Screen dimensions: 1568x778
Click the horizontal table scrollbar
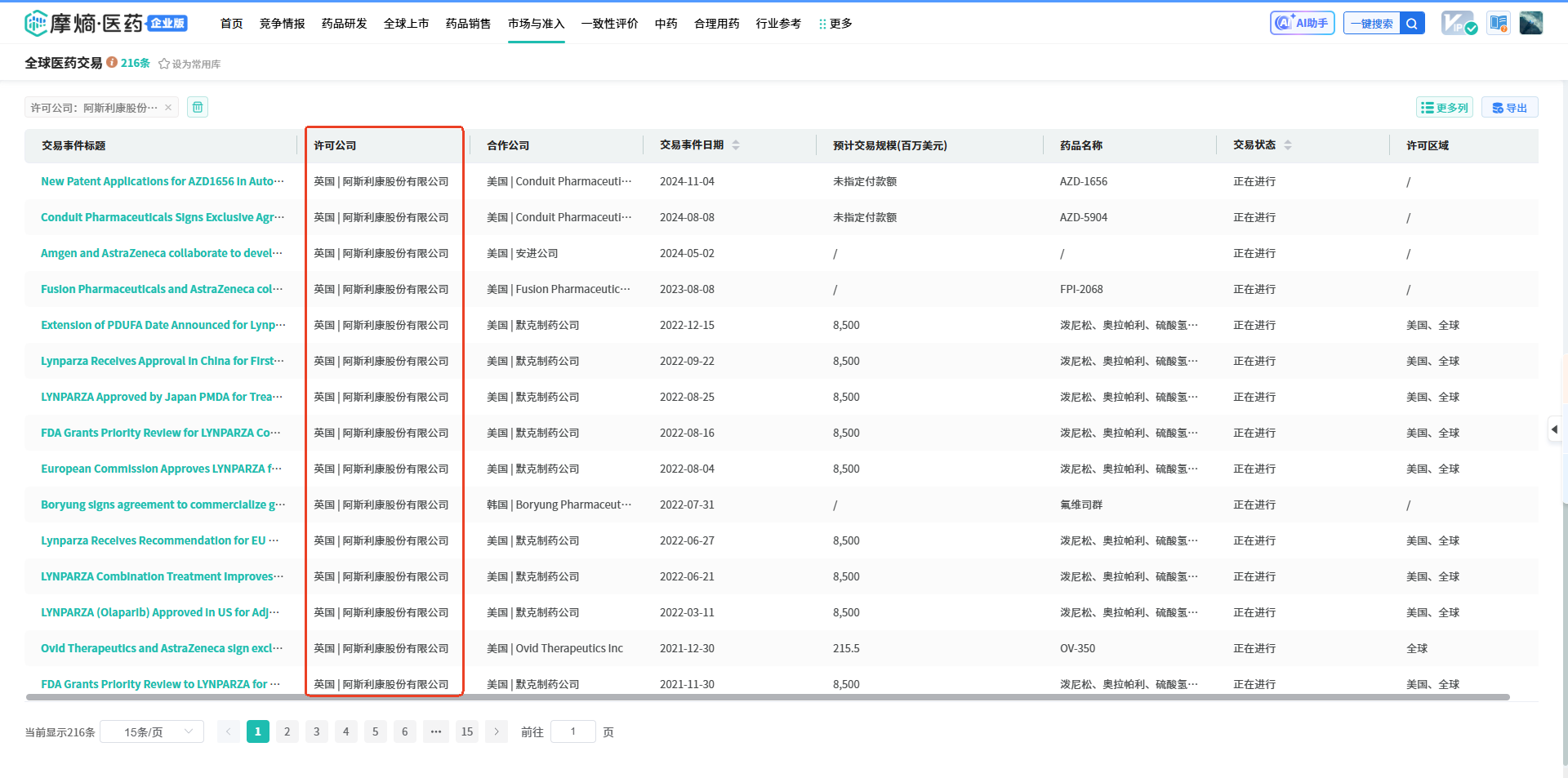(x=768, y=697)
